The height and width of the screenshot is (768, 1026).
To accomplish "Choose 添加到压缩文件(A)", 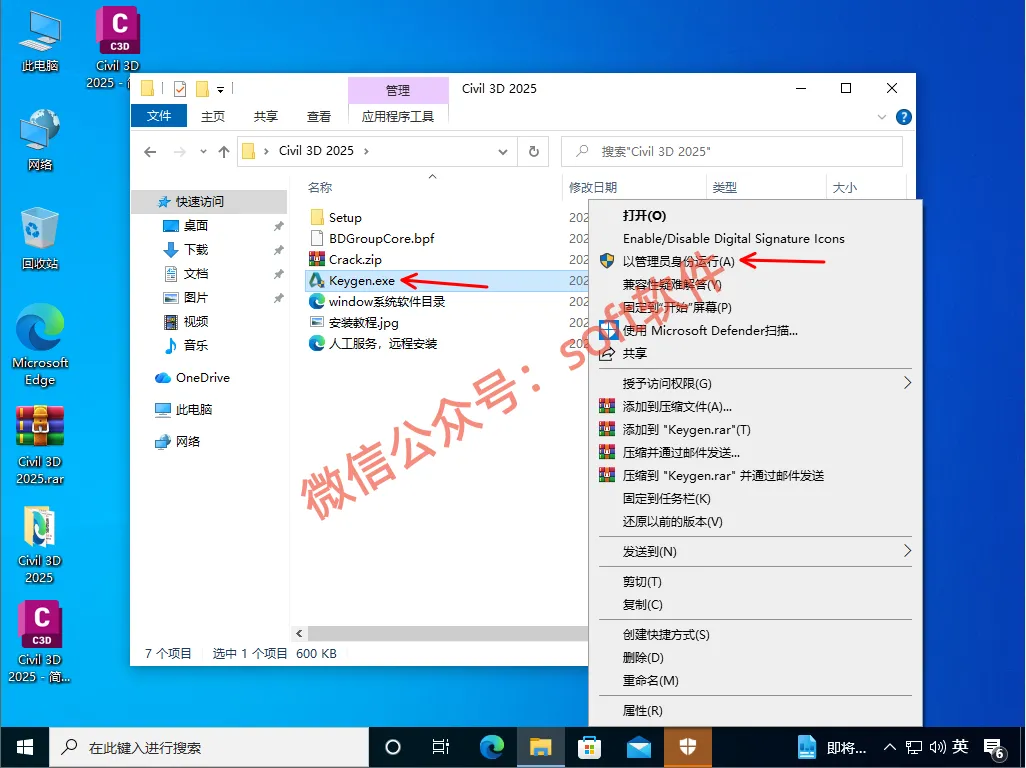I will point(677,407).
